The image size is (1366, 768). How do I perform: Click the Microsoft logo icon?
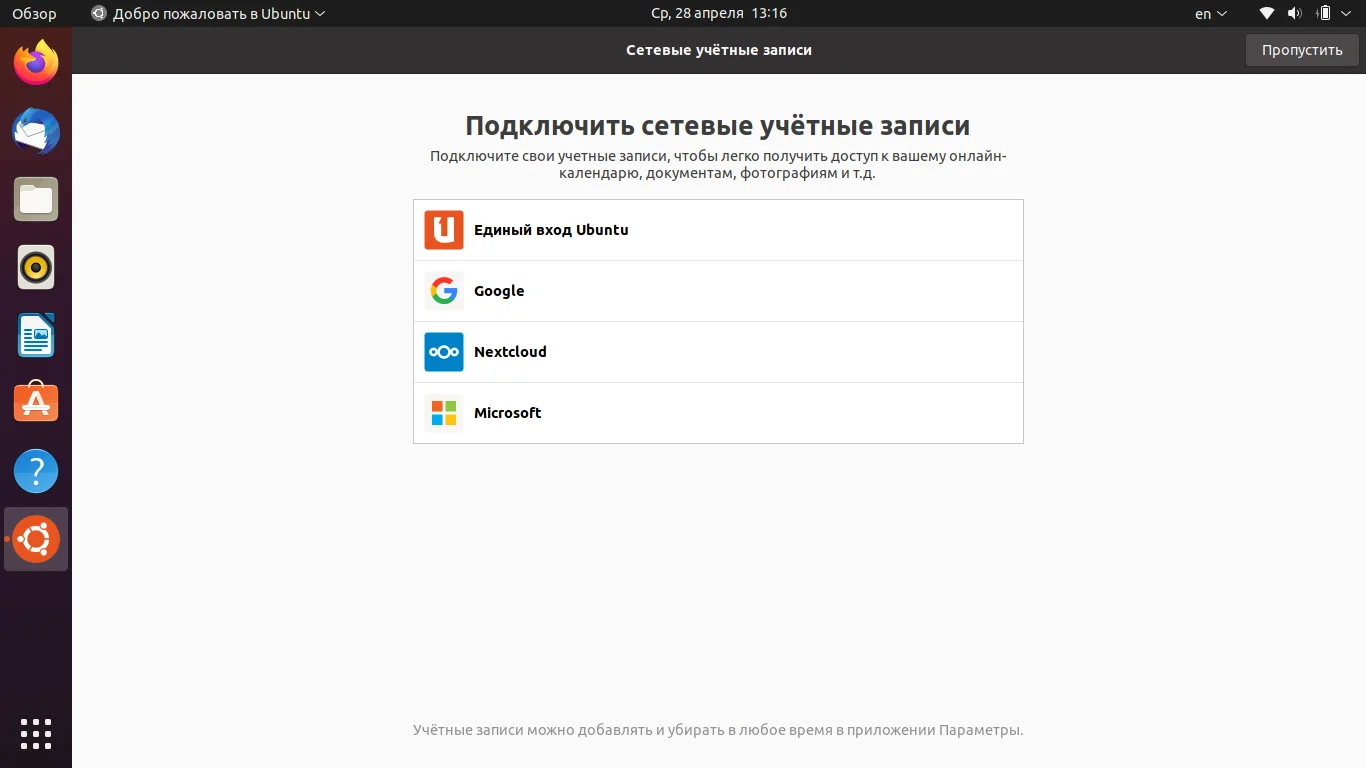pos(443,412)
